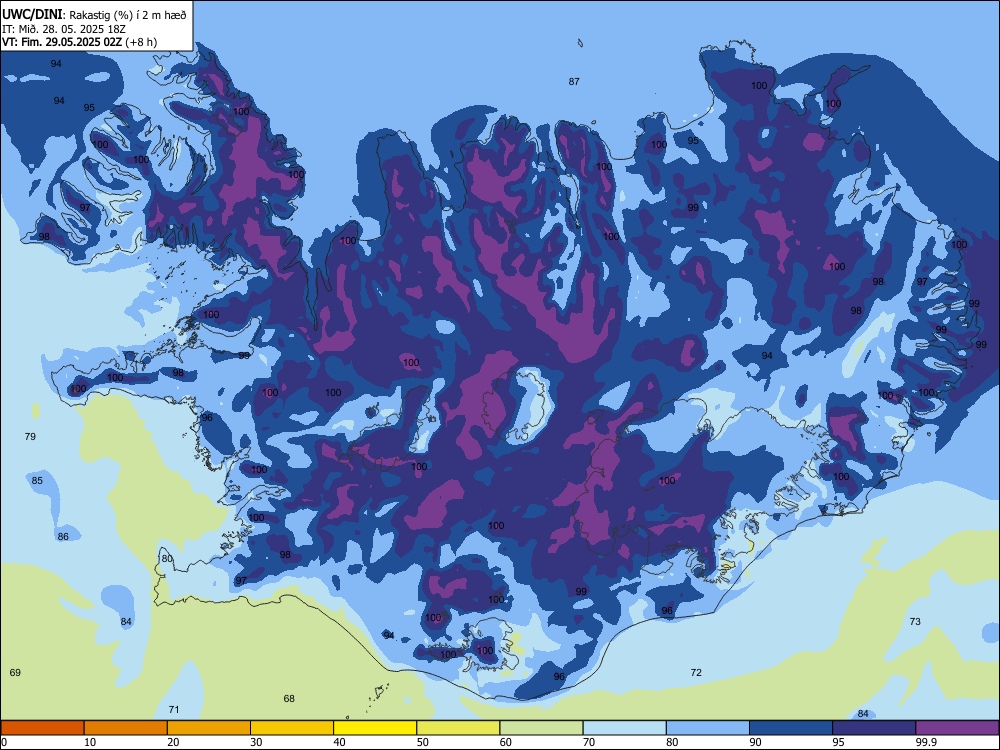This screenshot has width=1000, height=750.
Task: Click the humidity value 71 on map
Action: point(173,709)
